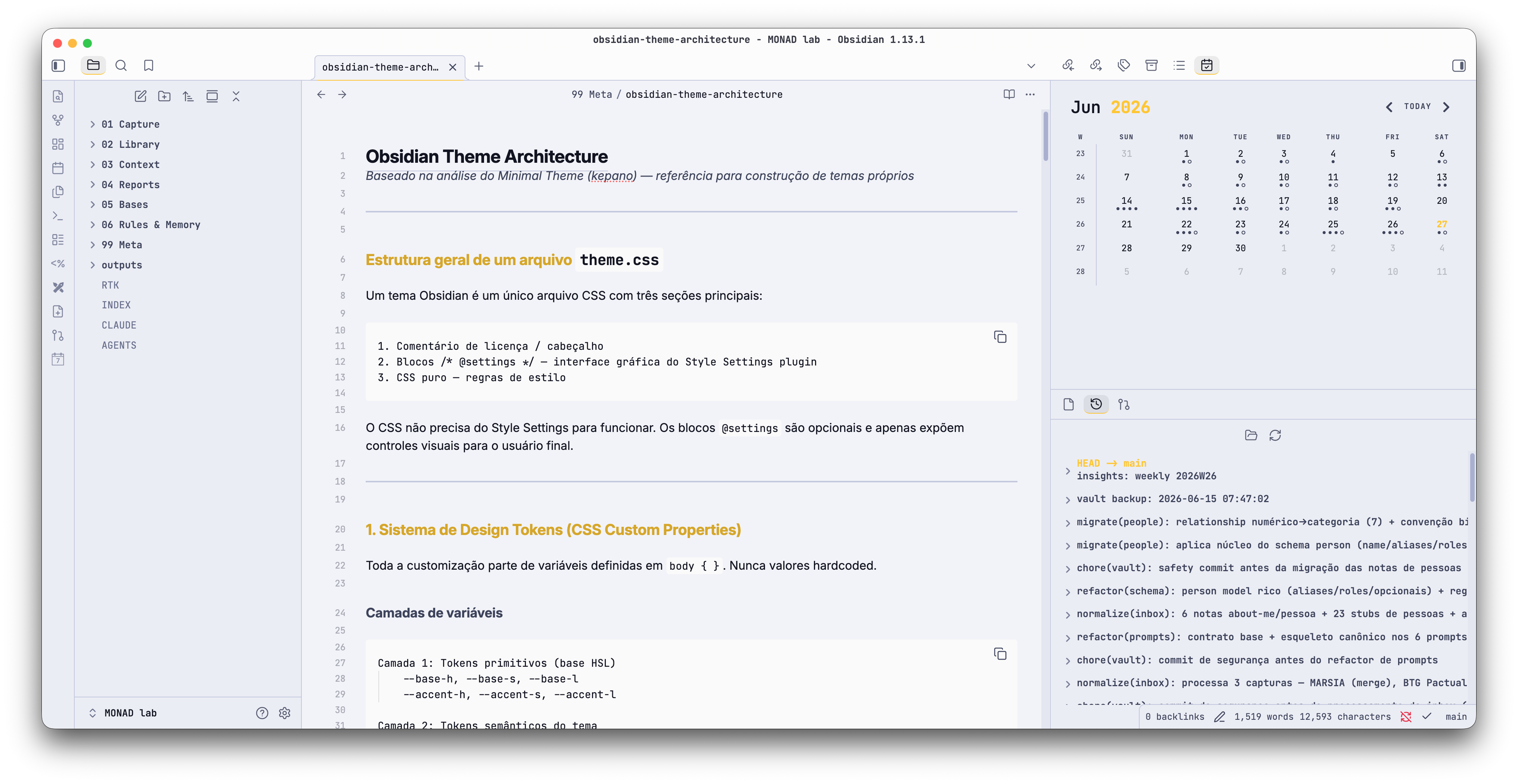Toggle the left sidebar
This screenshot has width=1518, height=784.
click(58, 65)
